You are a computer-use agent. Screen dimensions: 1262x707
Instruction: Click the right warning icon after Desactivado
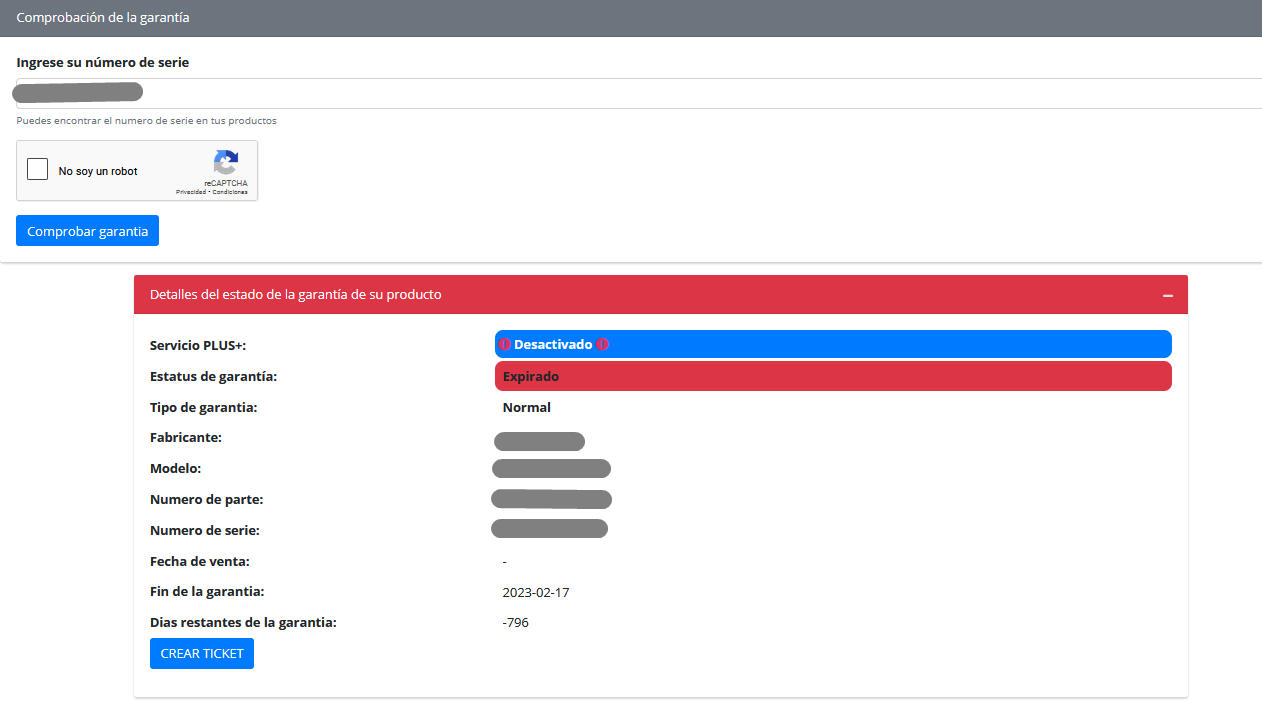[602, 344]
